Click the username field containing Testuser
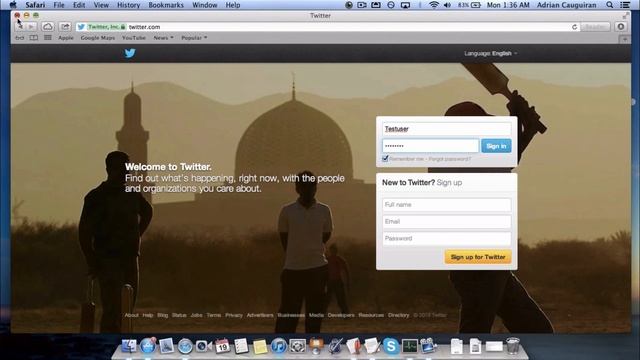The height and width of the screenshot is (360, 640). pos(447,129)
